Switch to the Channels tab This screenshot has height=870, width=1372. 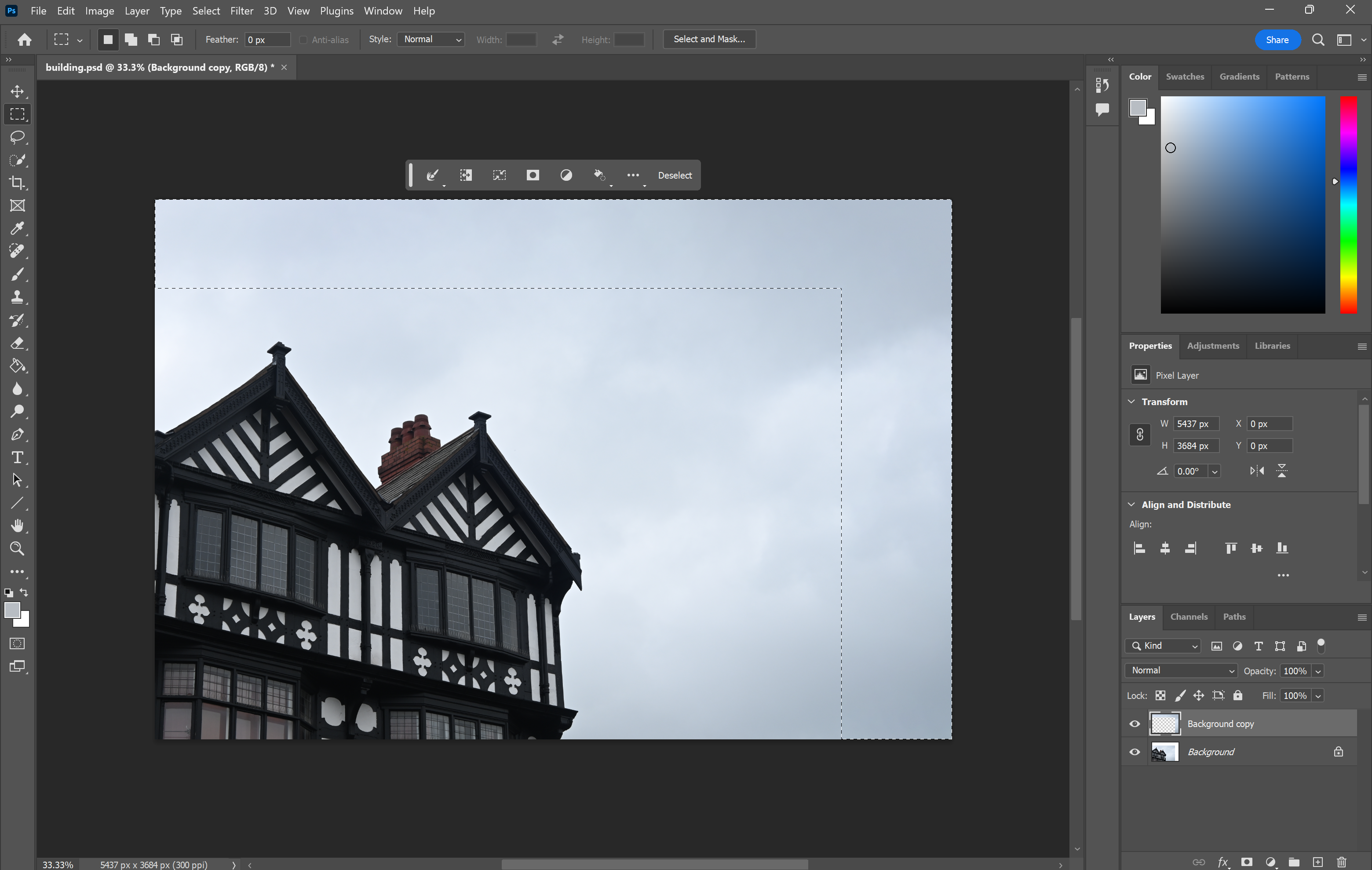(x=1189, y=617)
